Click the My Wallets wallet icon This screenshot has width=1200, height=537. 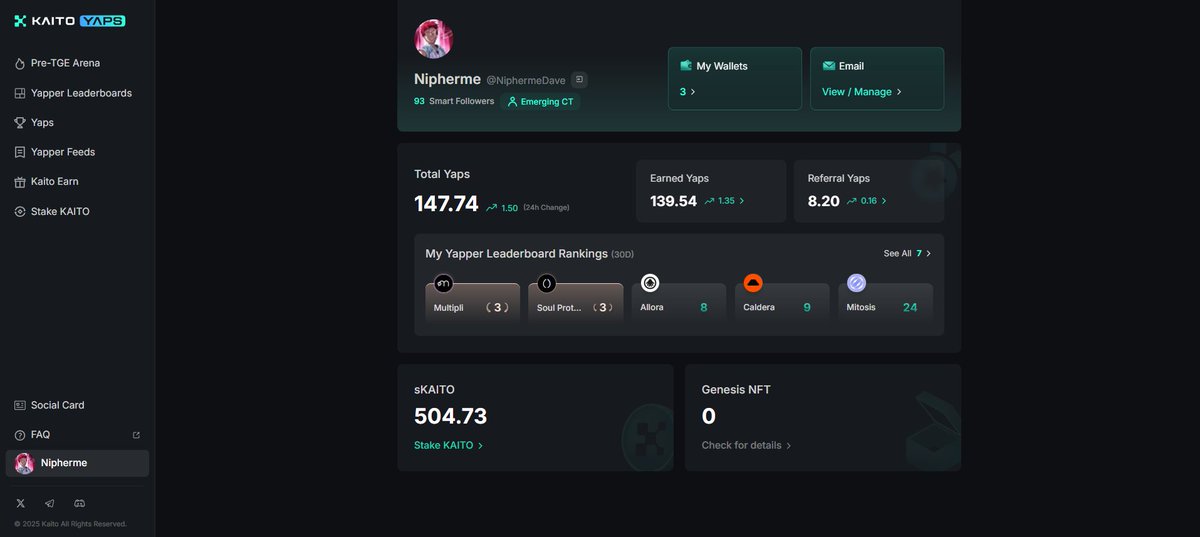pyautogui.click(x=686, y=65)
